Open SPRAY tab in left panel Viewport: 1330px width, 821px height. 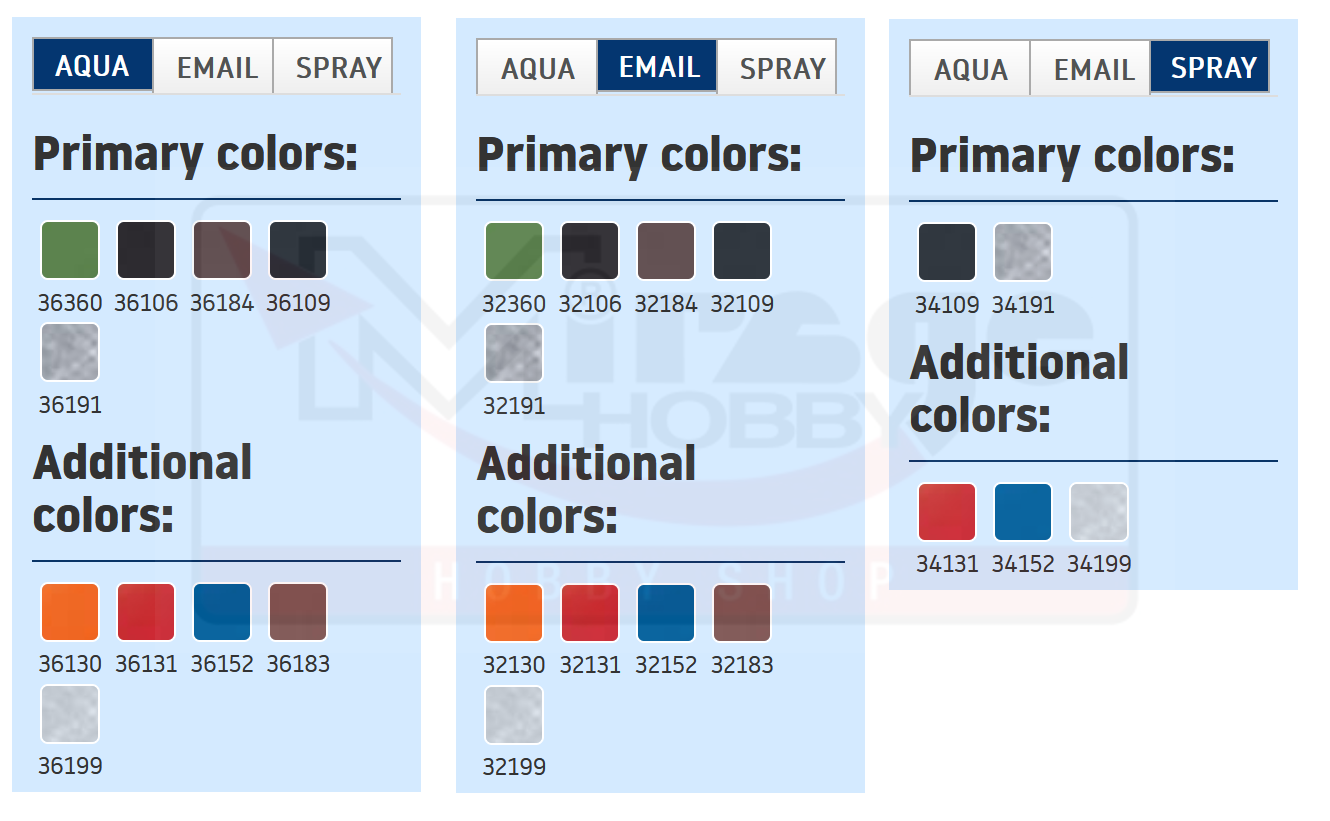[x=336, y=67]
